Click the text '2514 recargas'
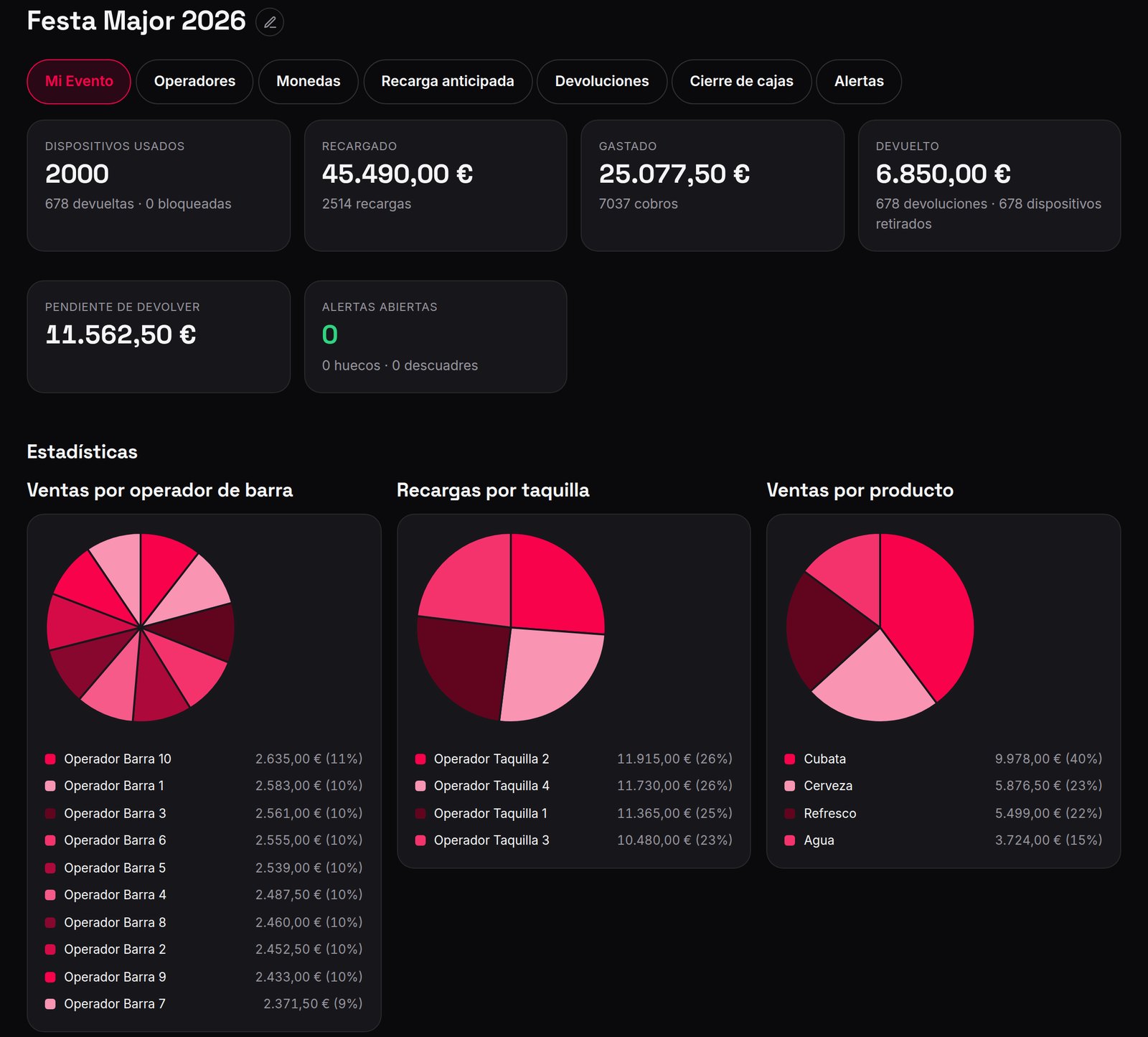 pyautogui.click(x=367, y=204)
